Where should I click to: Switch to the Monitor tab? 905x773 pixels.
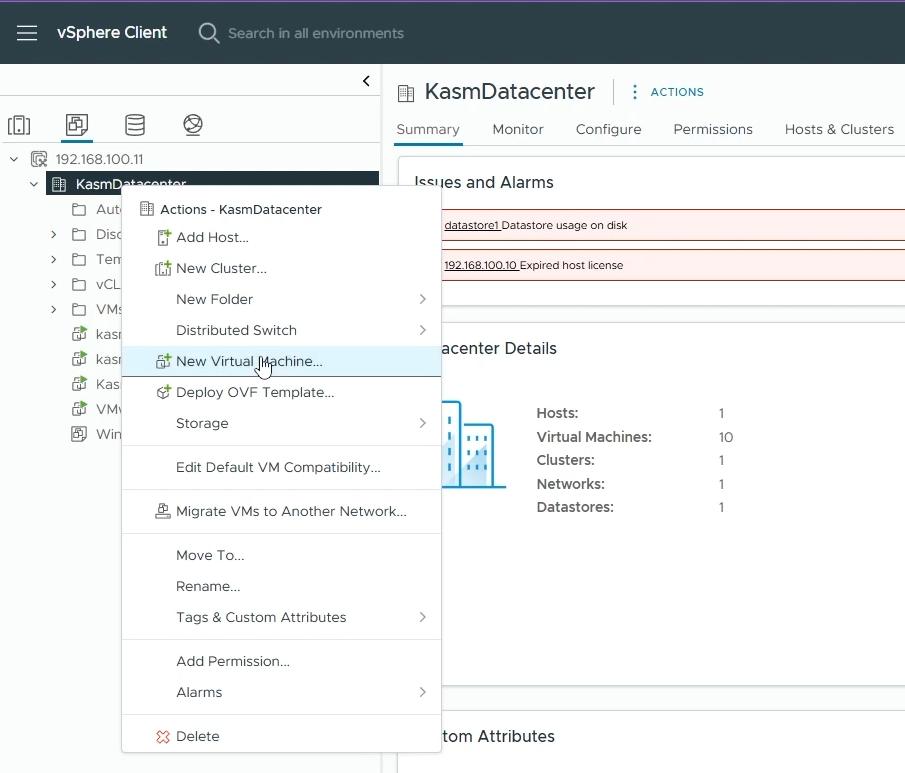coord(517,129)
